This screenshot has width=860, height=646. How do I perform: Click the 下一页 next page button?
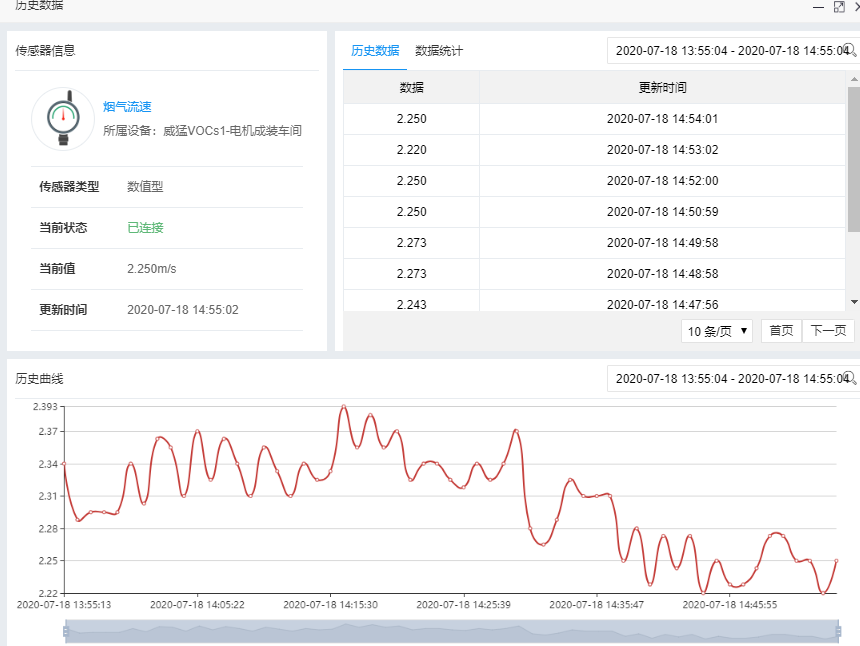tap(829, 330)
